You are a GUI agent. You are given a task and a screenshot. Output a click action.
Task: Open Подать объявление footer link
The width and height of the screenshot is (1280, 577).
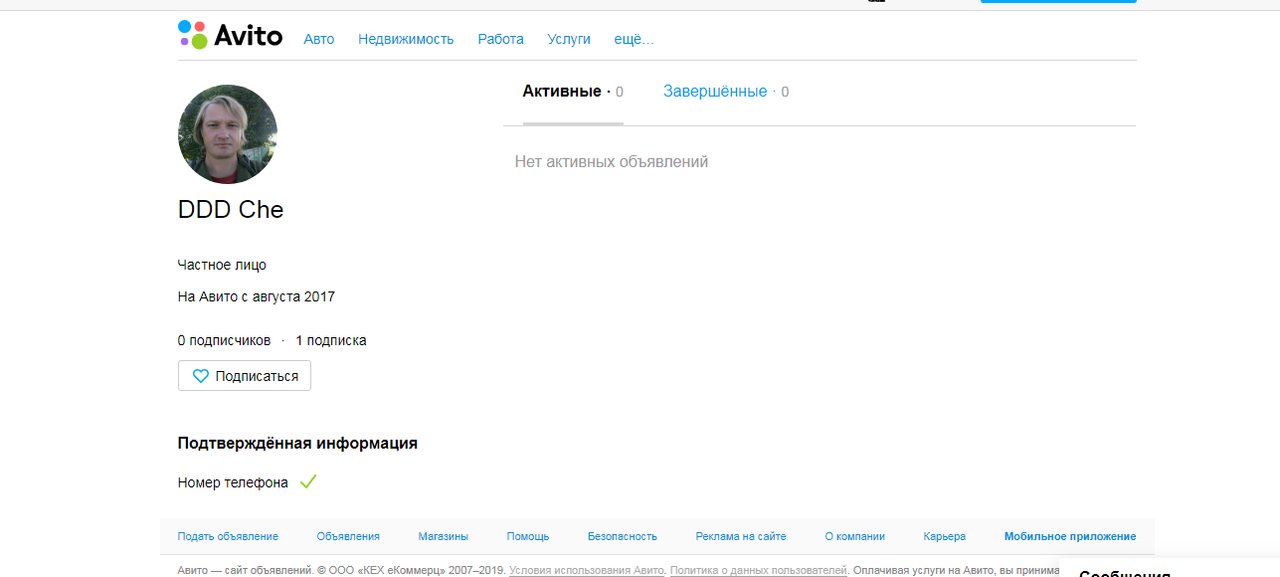pyautogui.click(x=228, y=537)
